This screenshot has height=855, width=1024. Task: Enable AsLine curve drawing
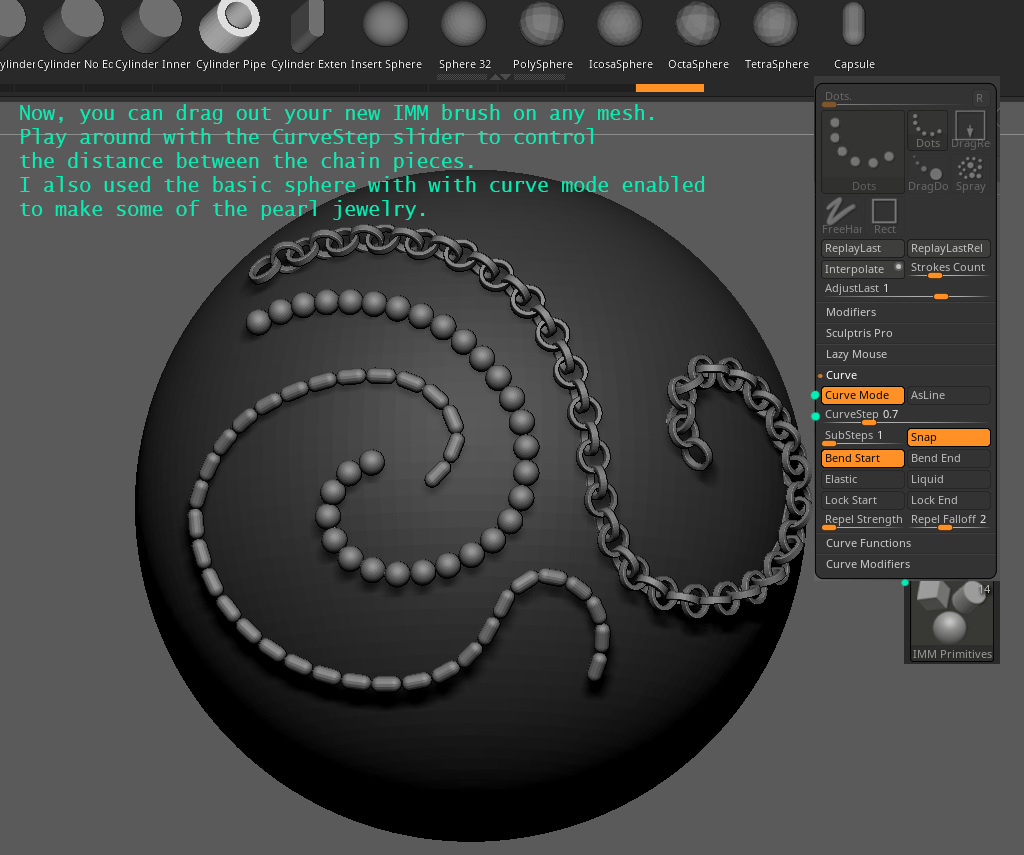point(947,395)
